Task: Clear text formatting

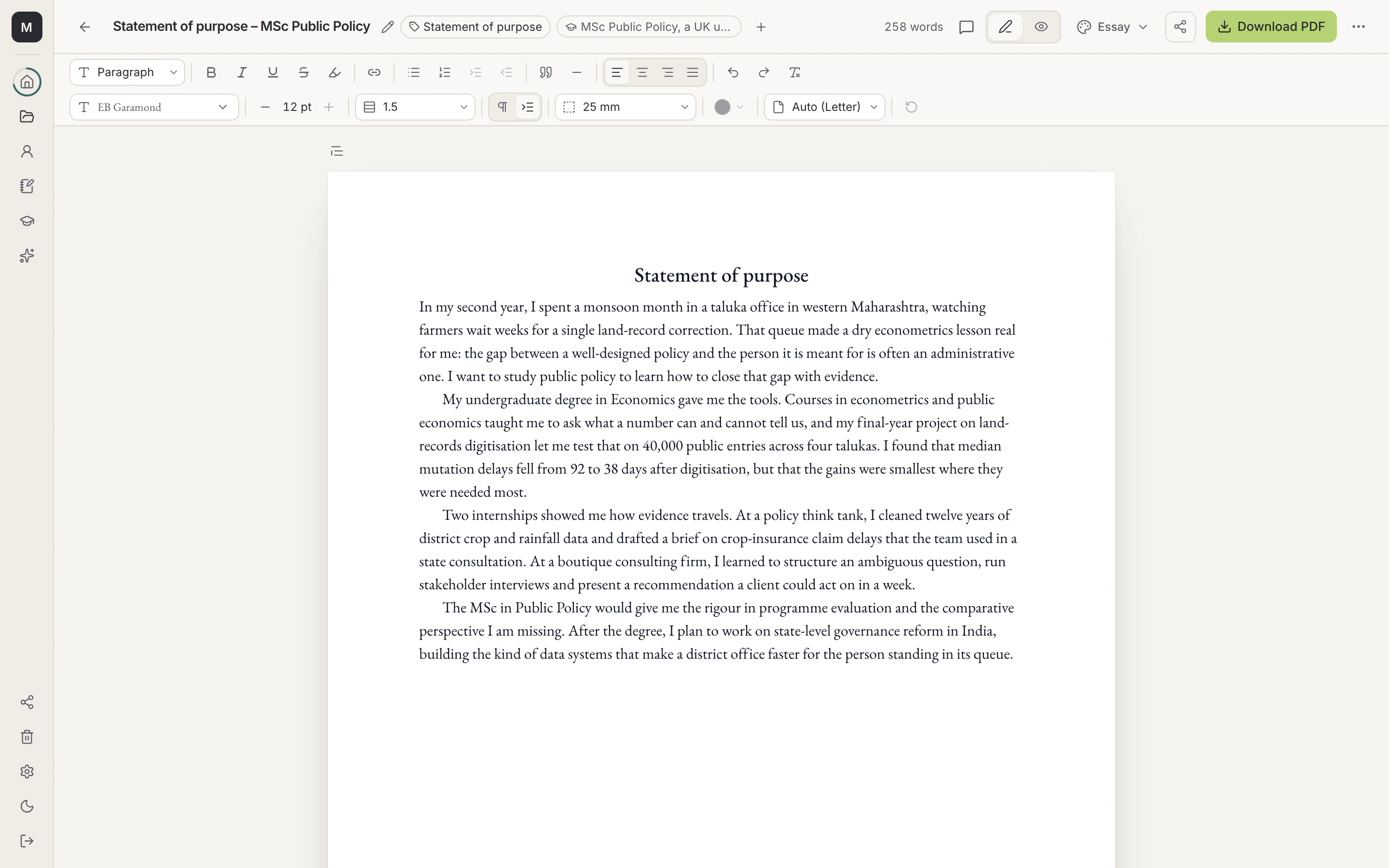Action: [x=795, y=72]
